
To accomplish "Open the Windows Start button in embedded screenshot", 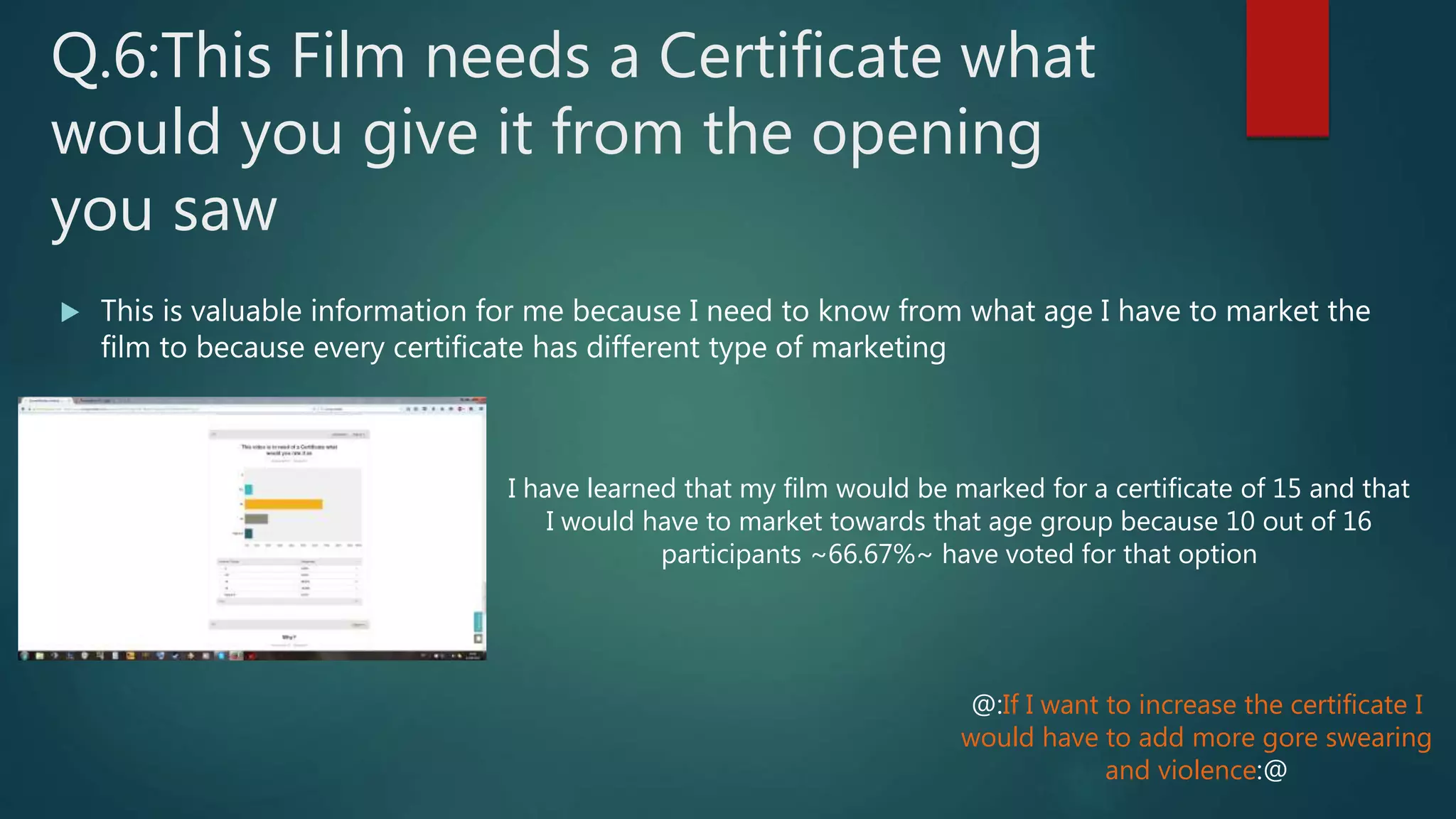I will (25, 655).
